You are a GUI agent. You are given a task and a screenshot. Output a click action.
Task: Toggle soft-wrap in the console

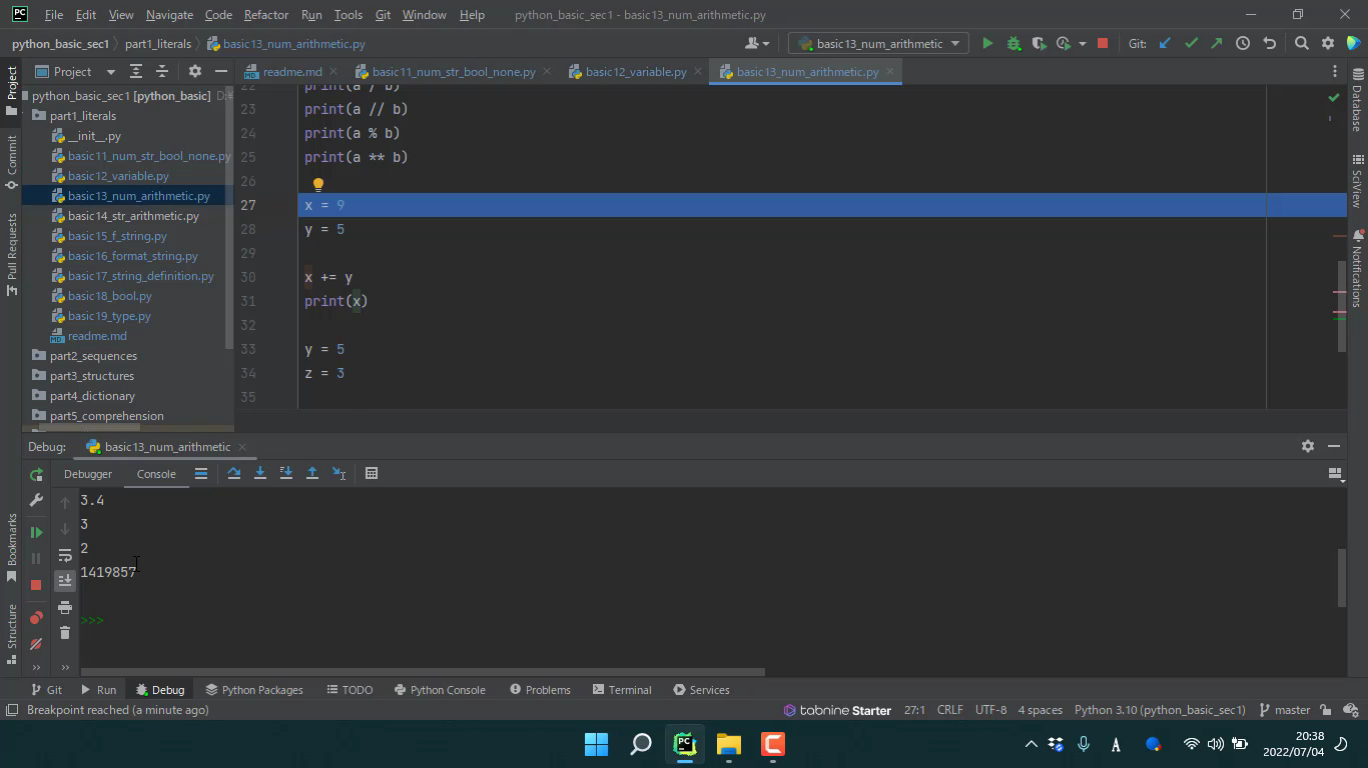(65, 555)
